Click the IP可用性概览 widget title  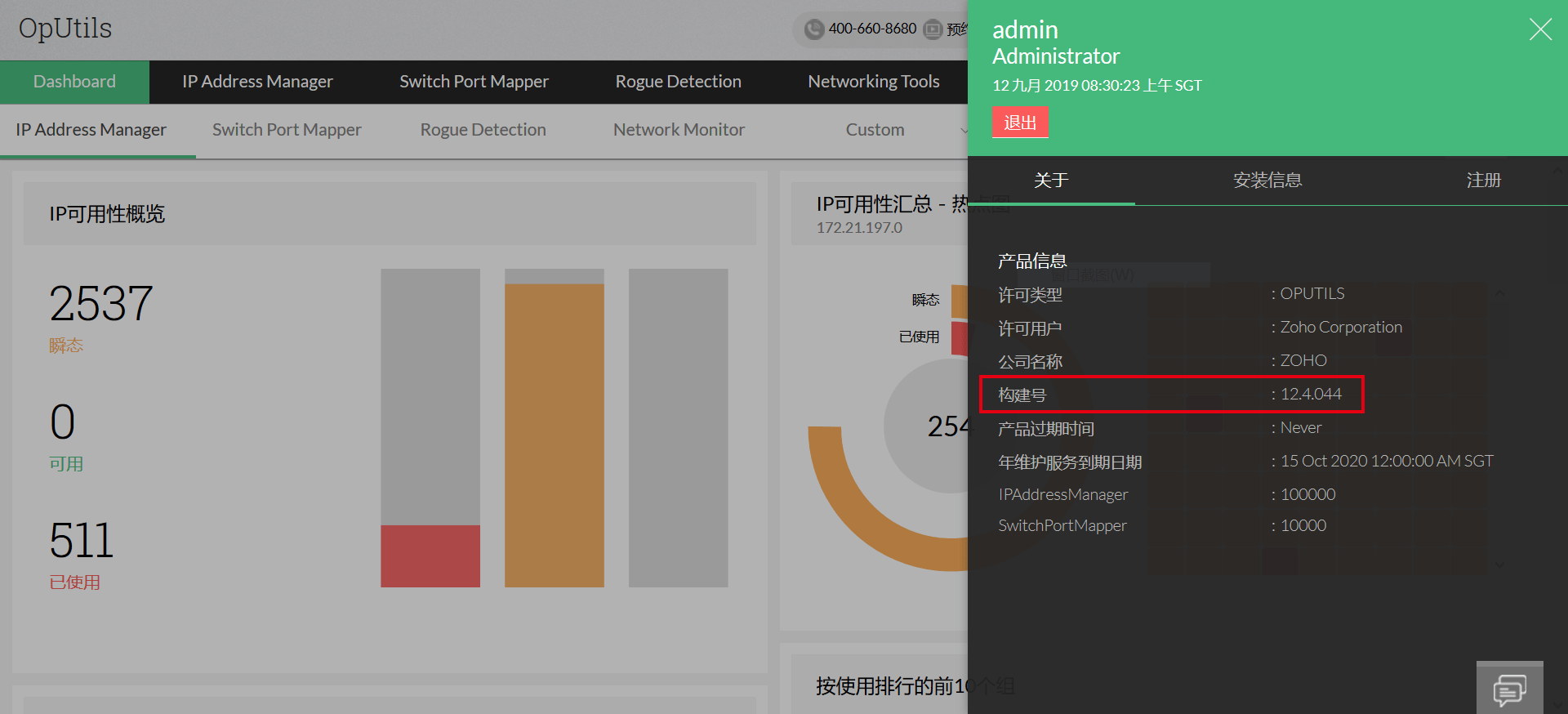[x=107, y=214]
